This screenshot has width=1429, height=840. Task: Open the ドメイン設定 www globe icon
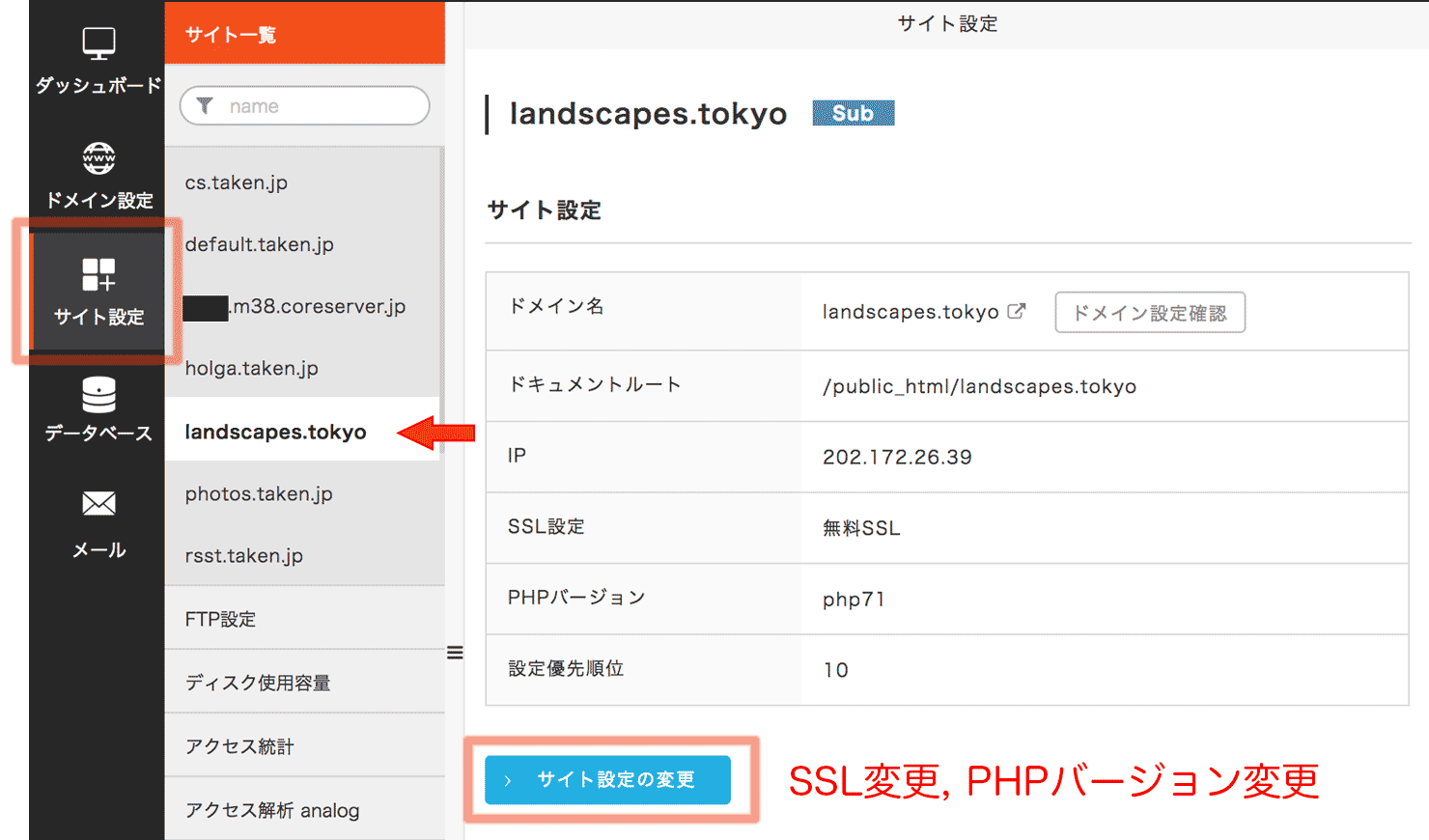[x=98, y=157]
